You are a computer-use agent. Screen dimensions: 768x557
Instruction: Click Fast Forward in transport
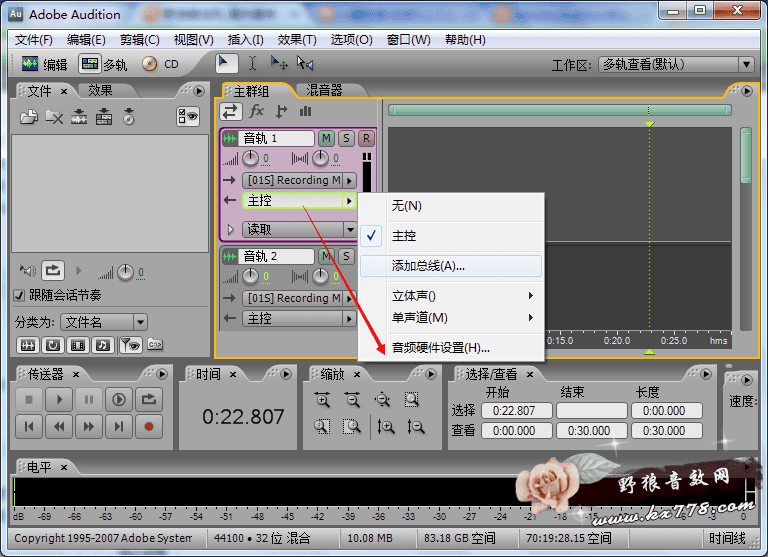(x=89, y=427)
